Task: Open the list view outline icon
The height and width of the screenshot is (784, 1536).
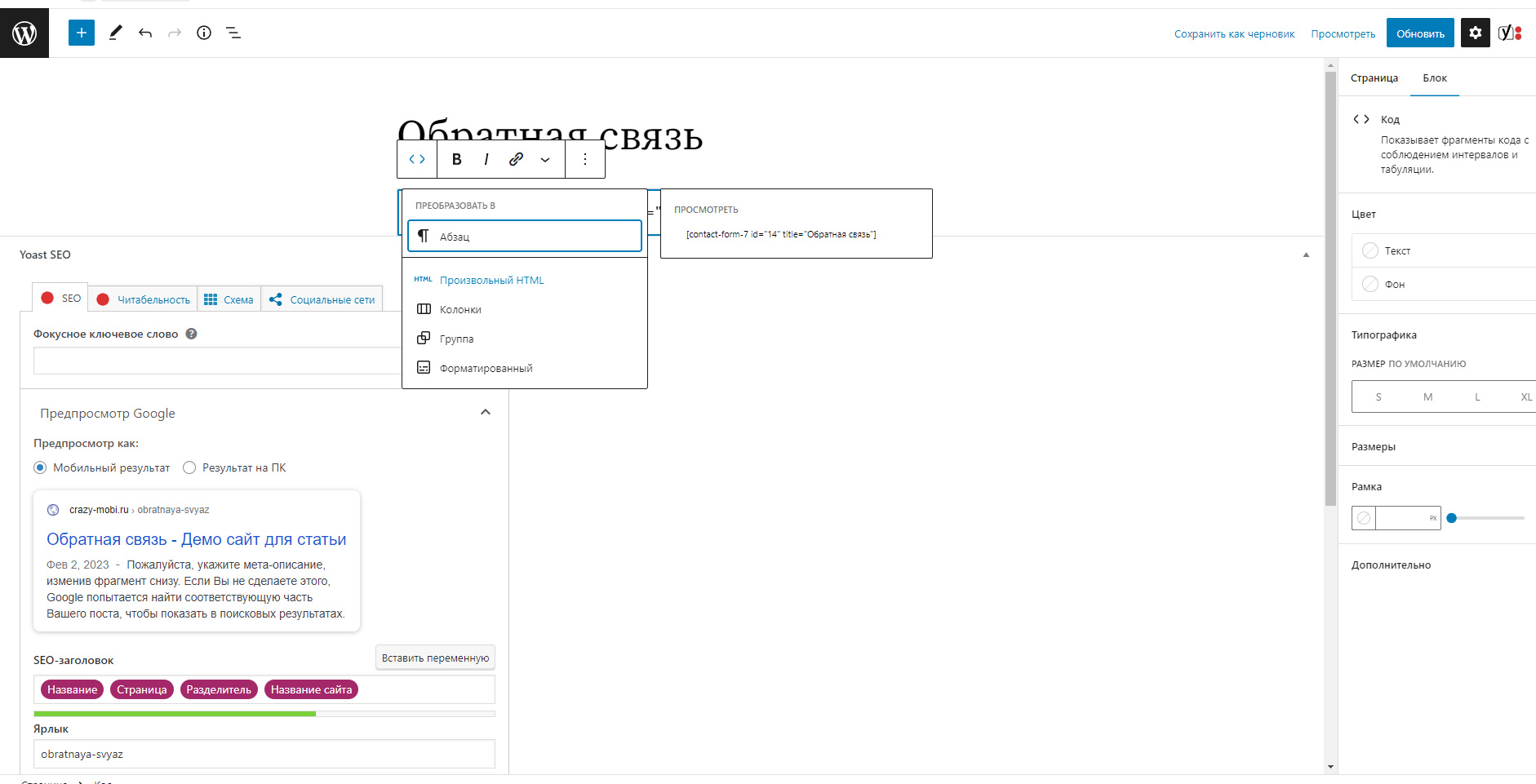Action: click(233, 33)
